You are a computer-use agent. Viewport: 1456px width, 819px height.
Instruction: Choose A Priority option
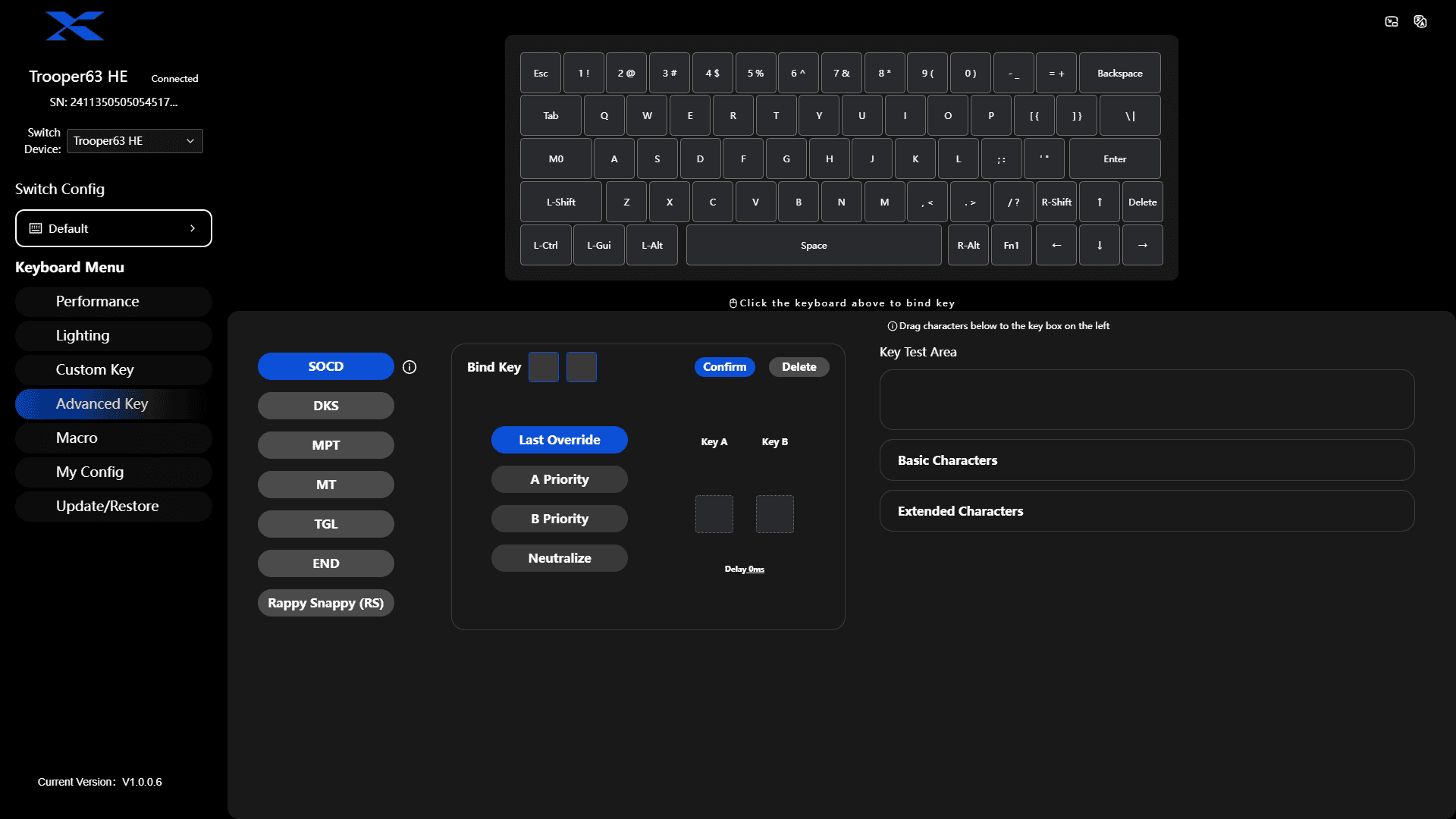[x=560, y=479]
